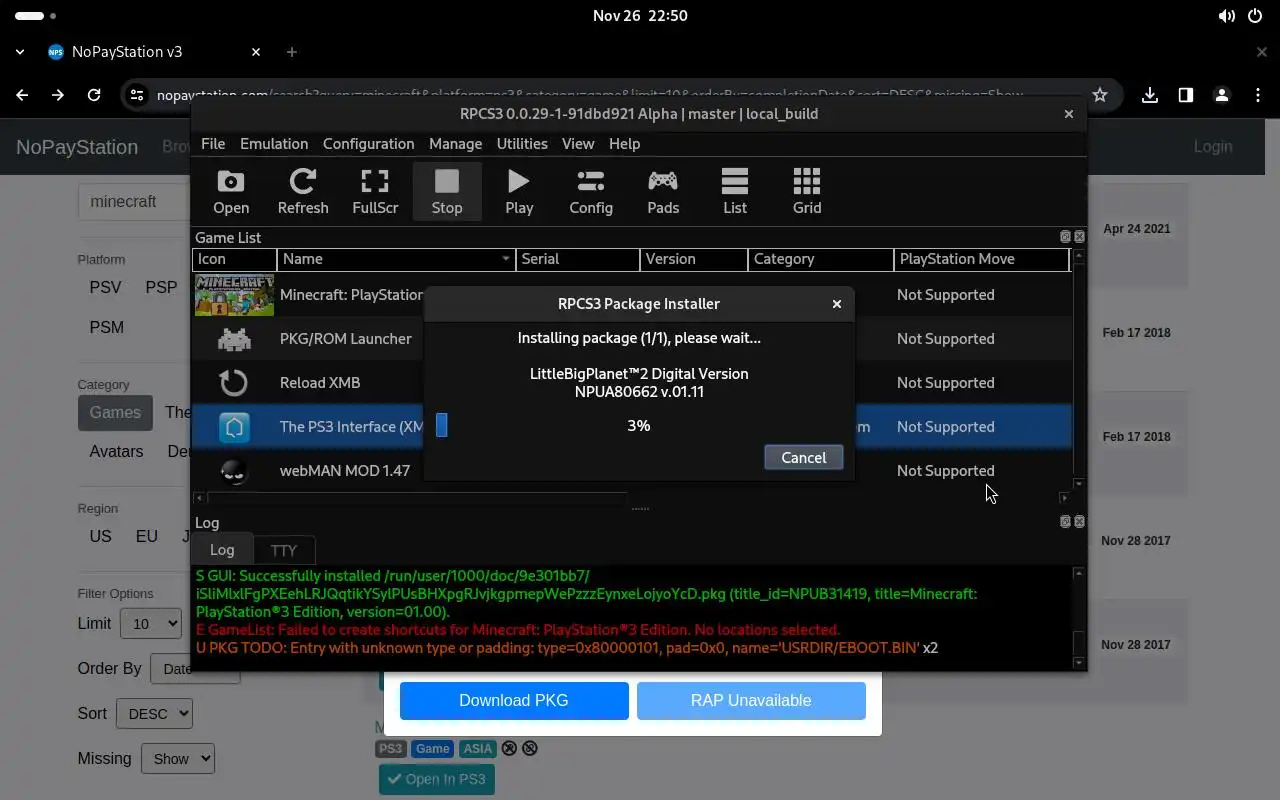
Task: Open a new browser tab
Action: click(292, 52)
